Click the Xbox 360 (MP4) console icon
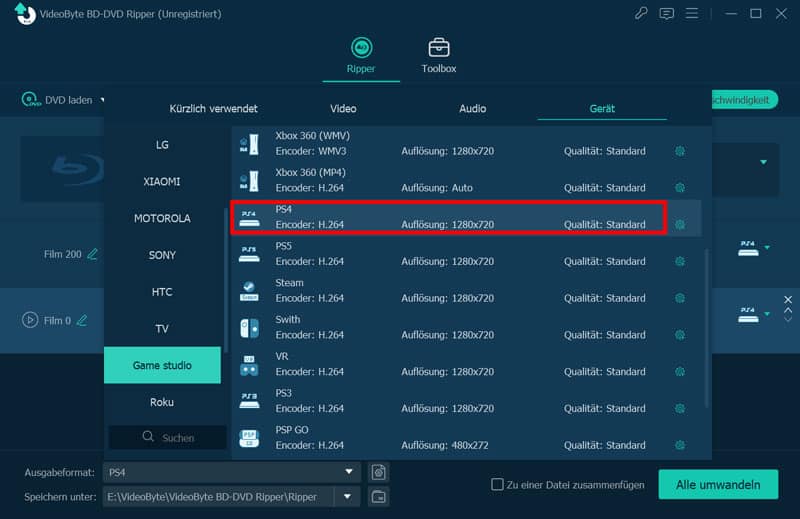Viewport: 800px width, 519px height. [x=249, y=181]
